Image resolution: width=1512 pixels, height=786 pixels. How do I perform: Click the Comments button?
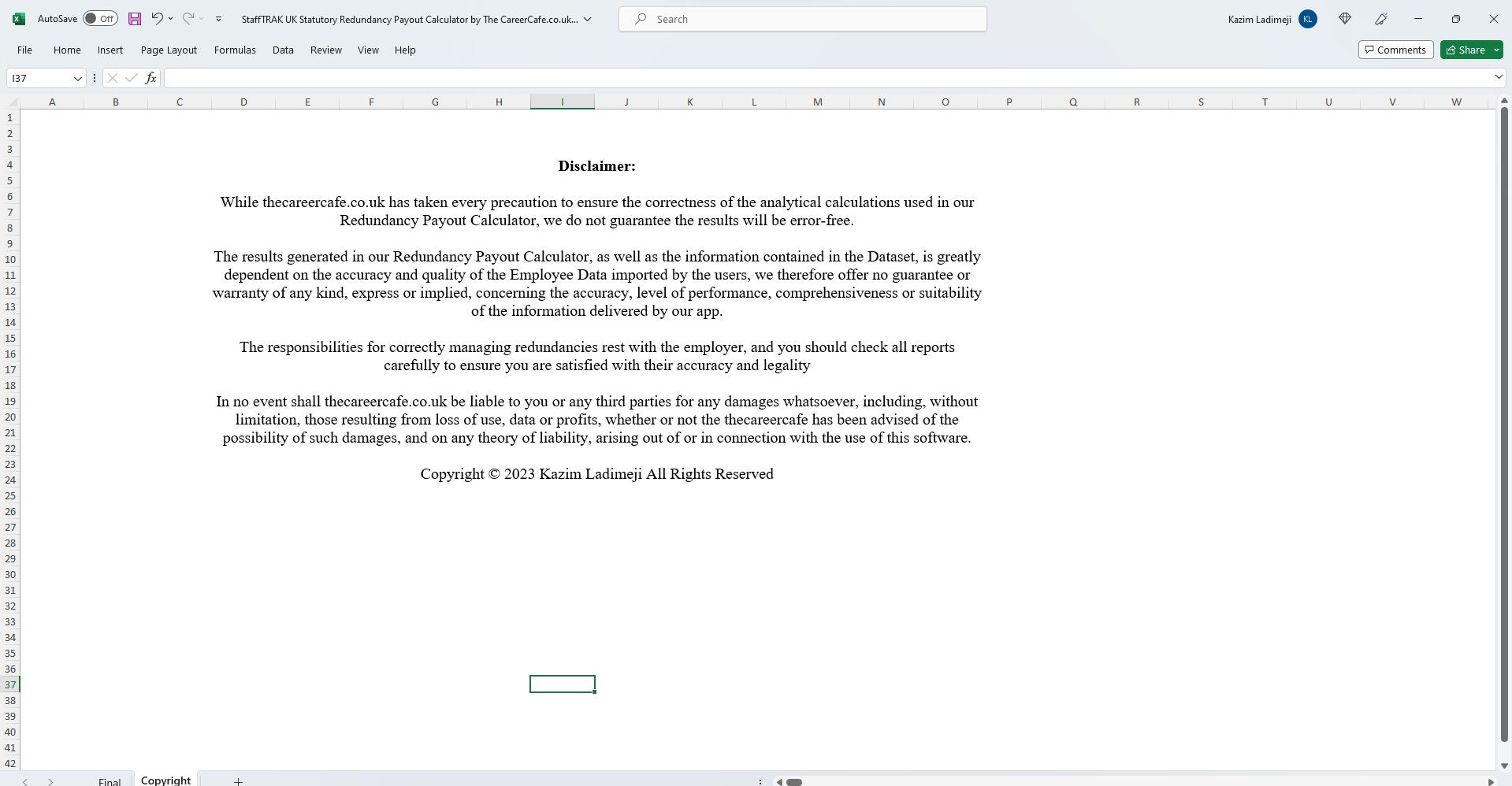[x=1395, y=50]
